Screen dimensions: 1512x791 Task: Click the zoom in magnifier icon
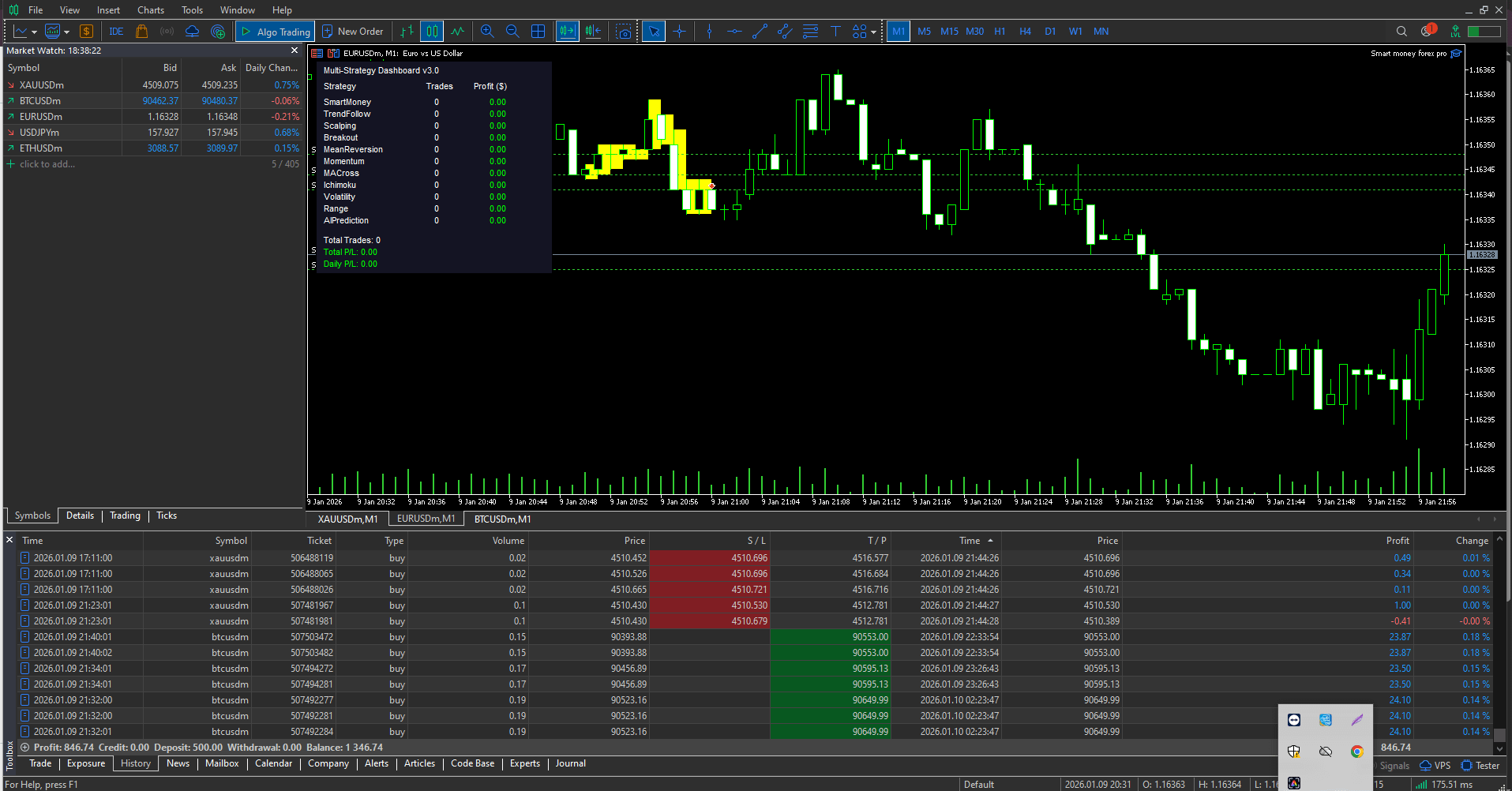pyautogui.click(x=487, y=32)
